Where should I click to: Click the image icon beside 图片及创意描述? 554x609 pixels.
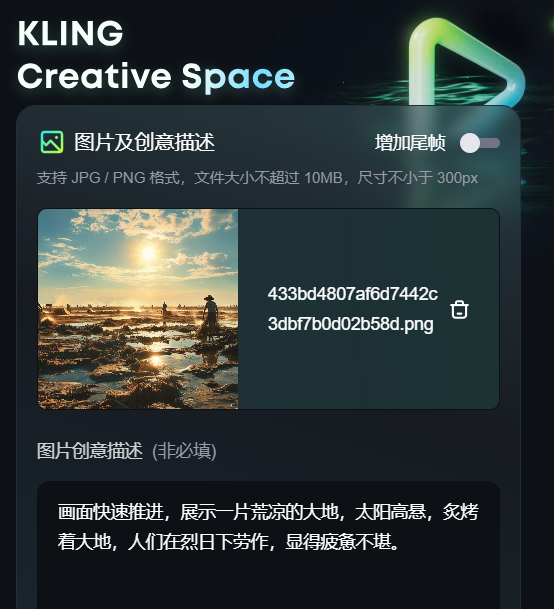(x=52, y=142)
